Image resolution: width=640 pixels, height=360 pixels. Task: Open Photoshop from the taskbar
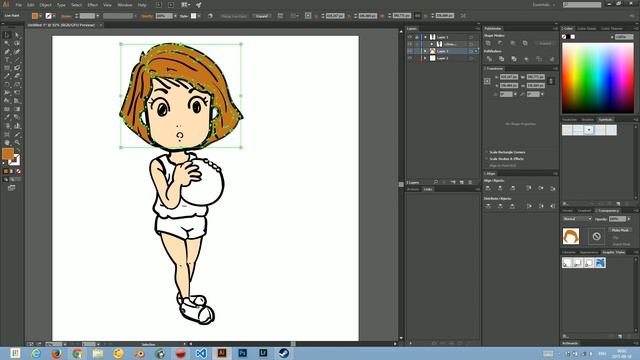[x=242, y=353]
